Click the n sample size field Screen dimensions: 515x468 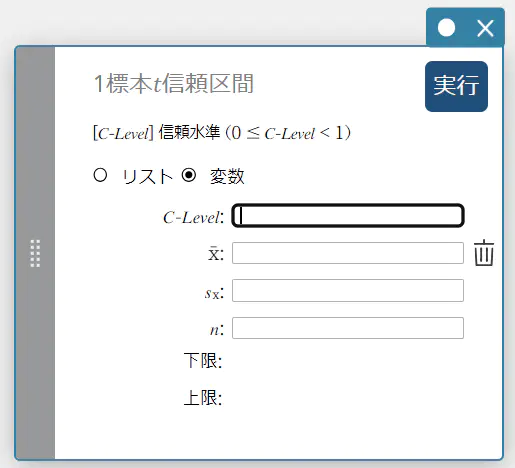click(348, 328)
